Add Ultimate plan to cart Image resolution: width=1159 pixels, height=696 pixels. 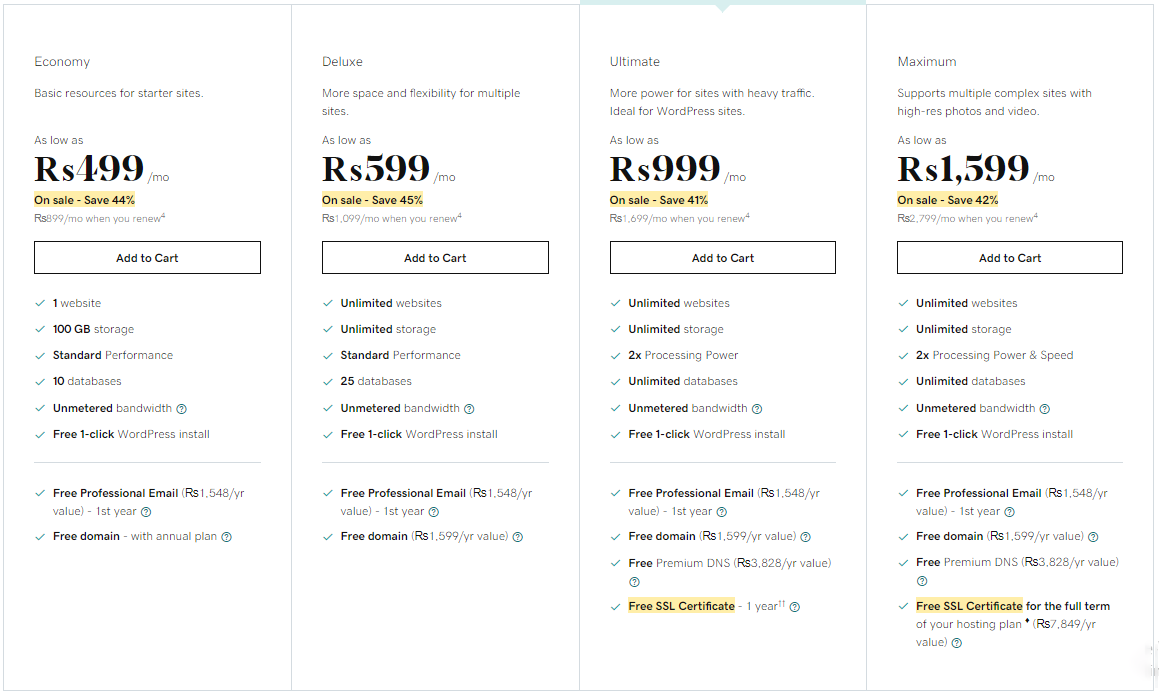(x=723, y=258)
